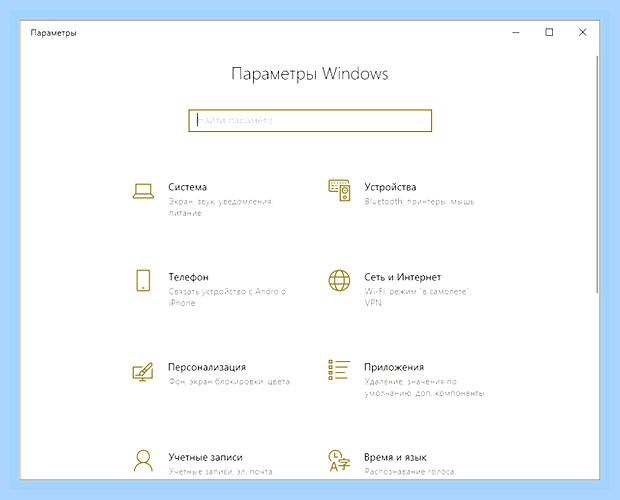Viewport: 620px width, 500px height.
Task: Open the Время и язык clock icon
Action: click(x=339, y=461)
